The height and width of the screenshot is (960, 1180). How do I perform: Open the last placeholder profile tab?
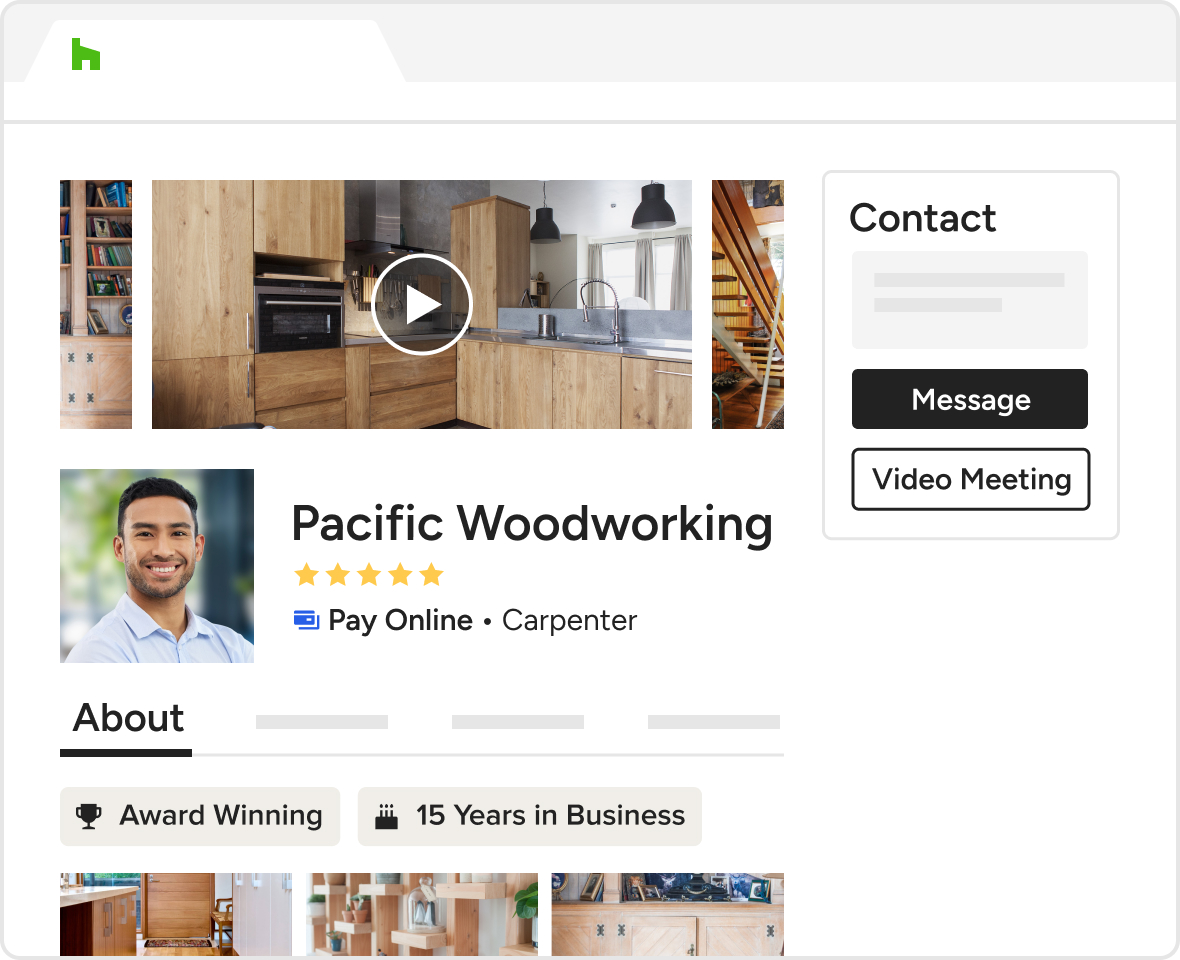[x=713, y=722]
